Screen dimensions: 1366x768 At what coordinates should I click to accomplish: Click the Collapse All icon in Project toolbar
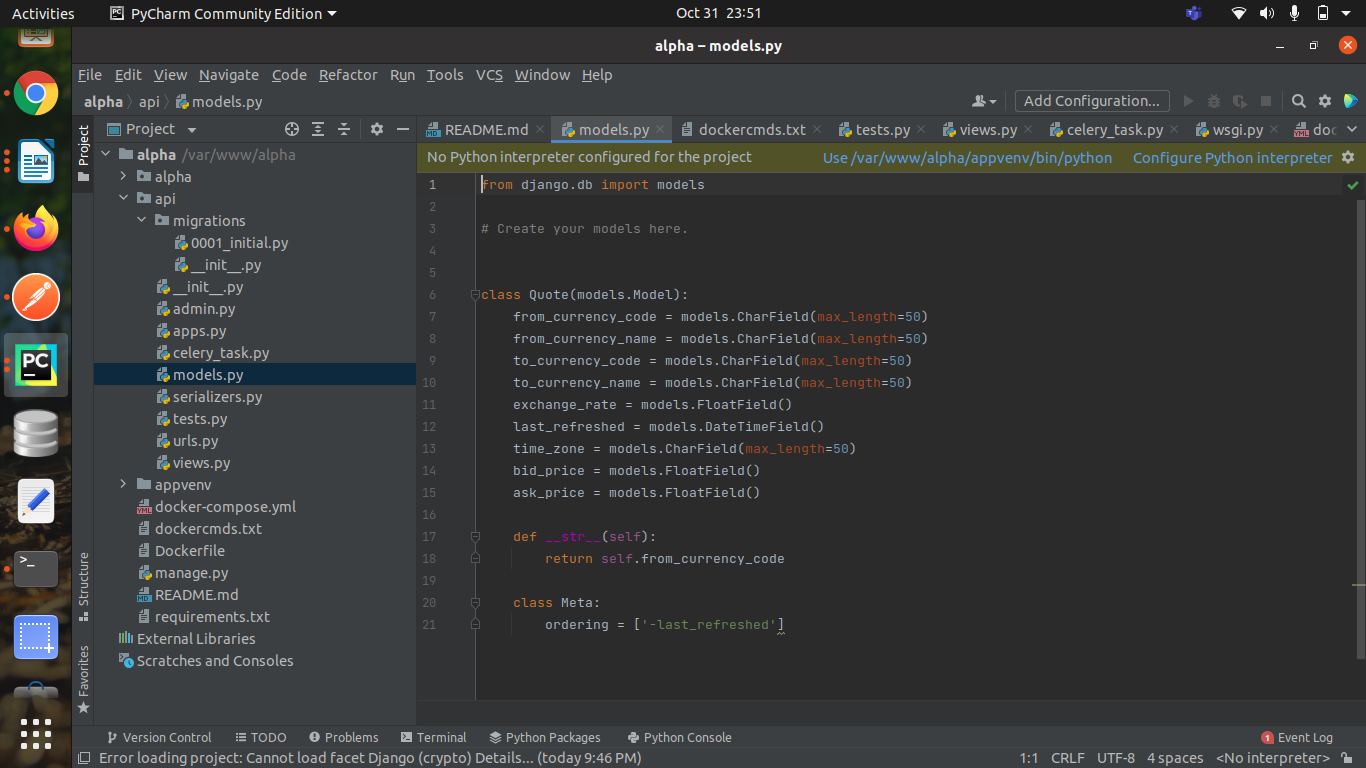click(x=344, y=128)
